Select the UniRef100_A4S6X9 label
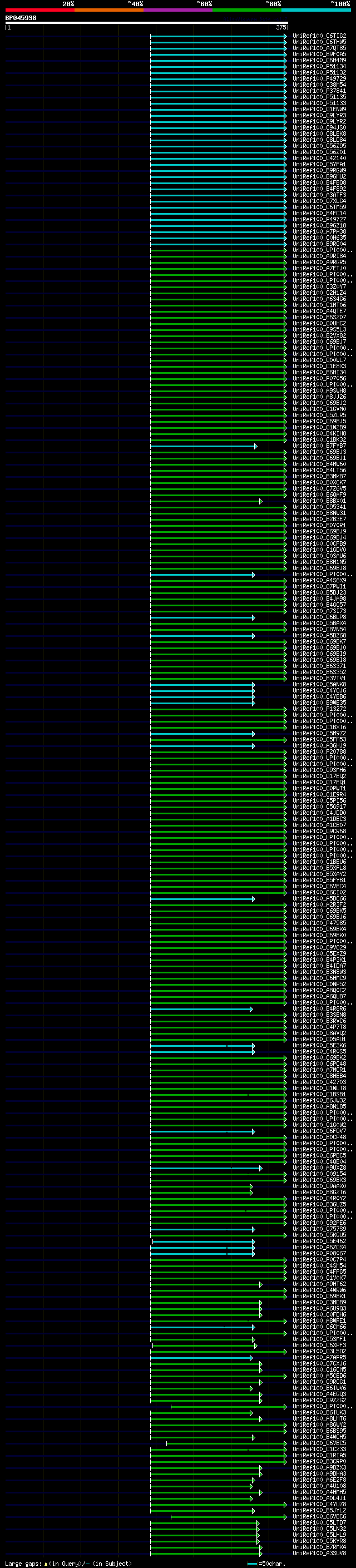 pyautogui.click(x=319, y=580)
